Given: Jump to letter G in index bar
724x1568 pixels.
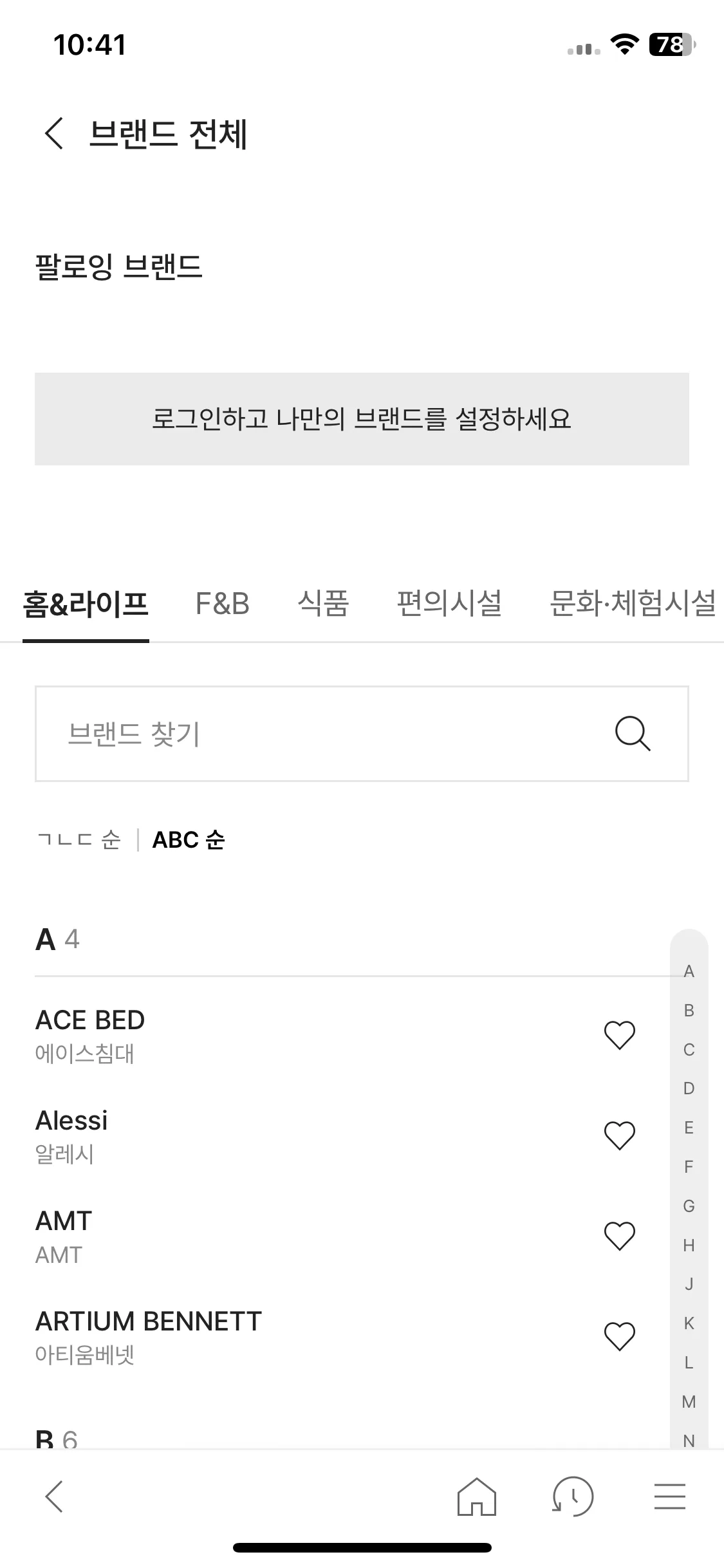Looking at the screenshot, I should 689,1206.
